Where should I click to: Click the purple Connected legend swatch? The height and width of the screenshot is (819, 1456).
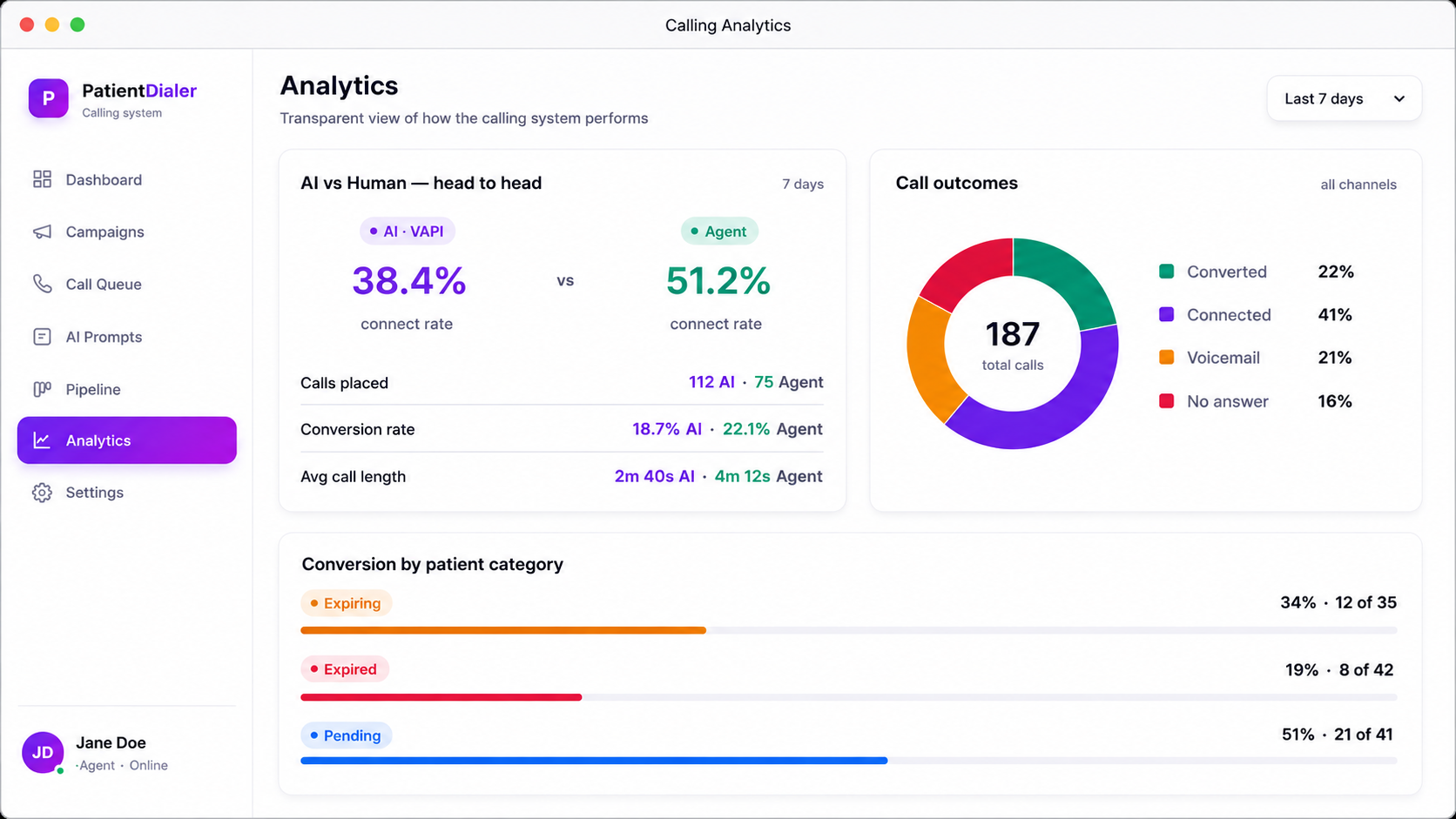point(1167,314)
